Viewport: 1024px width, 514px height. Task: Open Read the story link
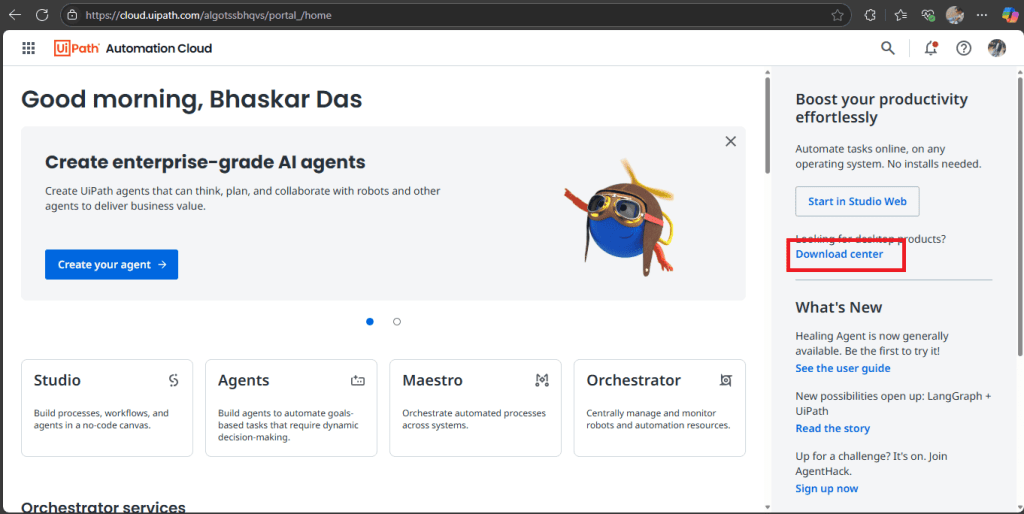pyautogui.click(x=833, y=428)
